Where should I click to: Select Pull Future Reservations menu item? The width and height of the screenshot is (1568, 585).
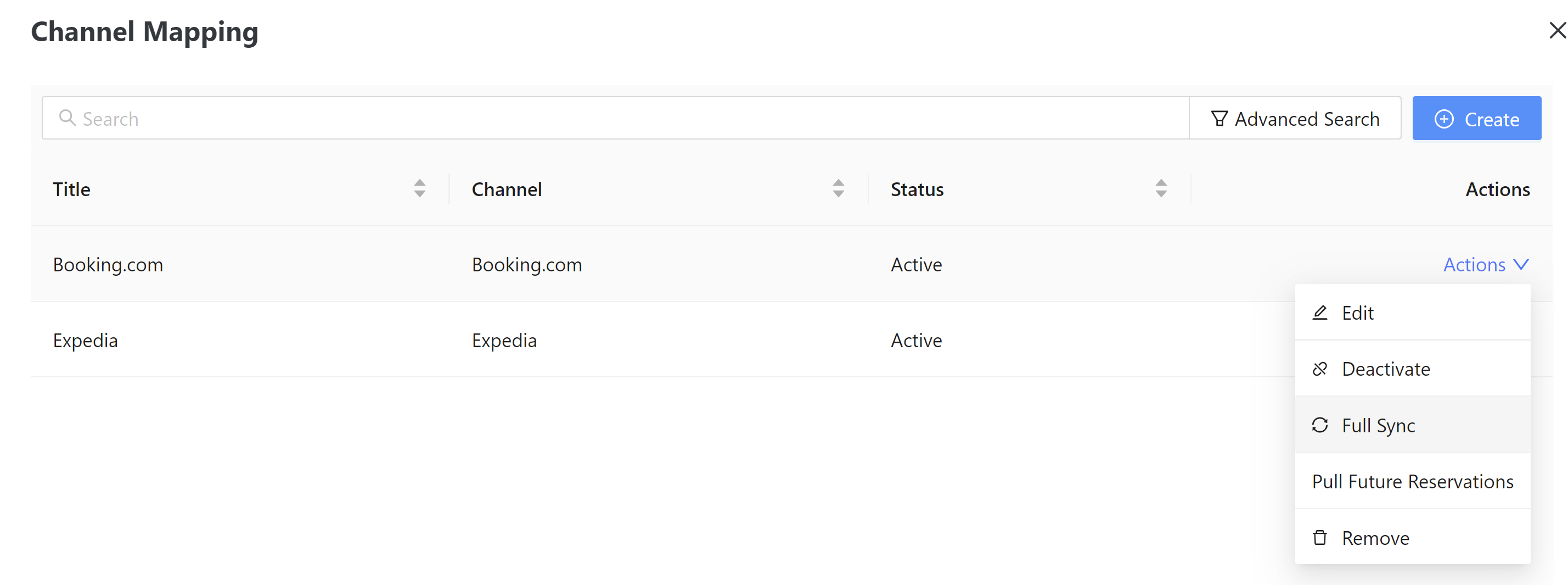[x=1412, y=481]
